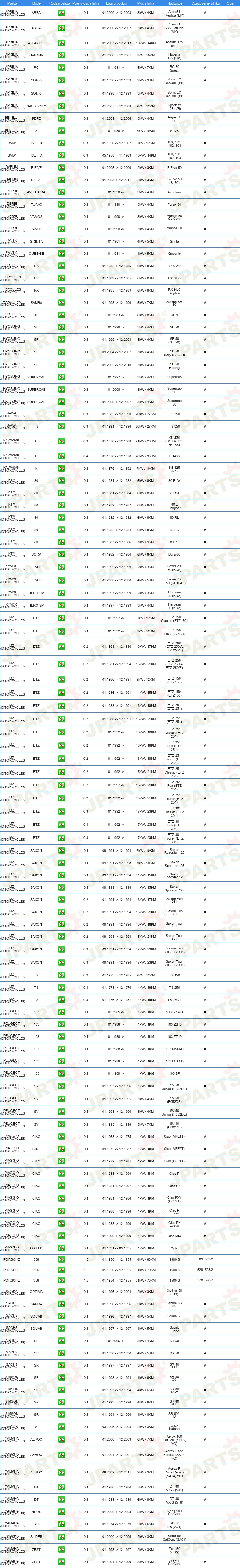
Task: Select the 'Optima 50 (S13)' body cell
Action: click(174, 1292)
